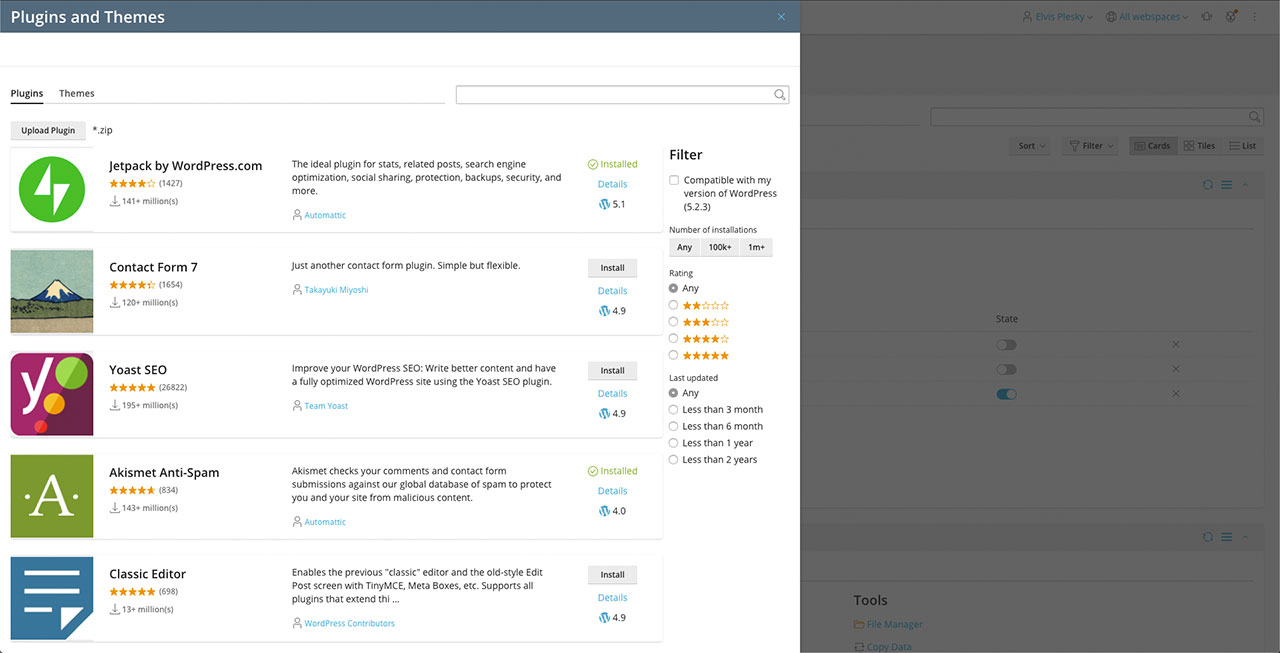Open the Elvis Plesky account dropdown

(1057, 17)
